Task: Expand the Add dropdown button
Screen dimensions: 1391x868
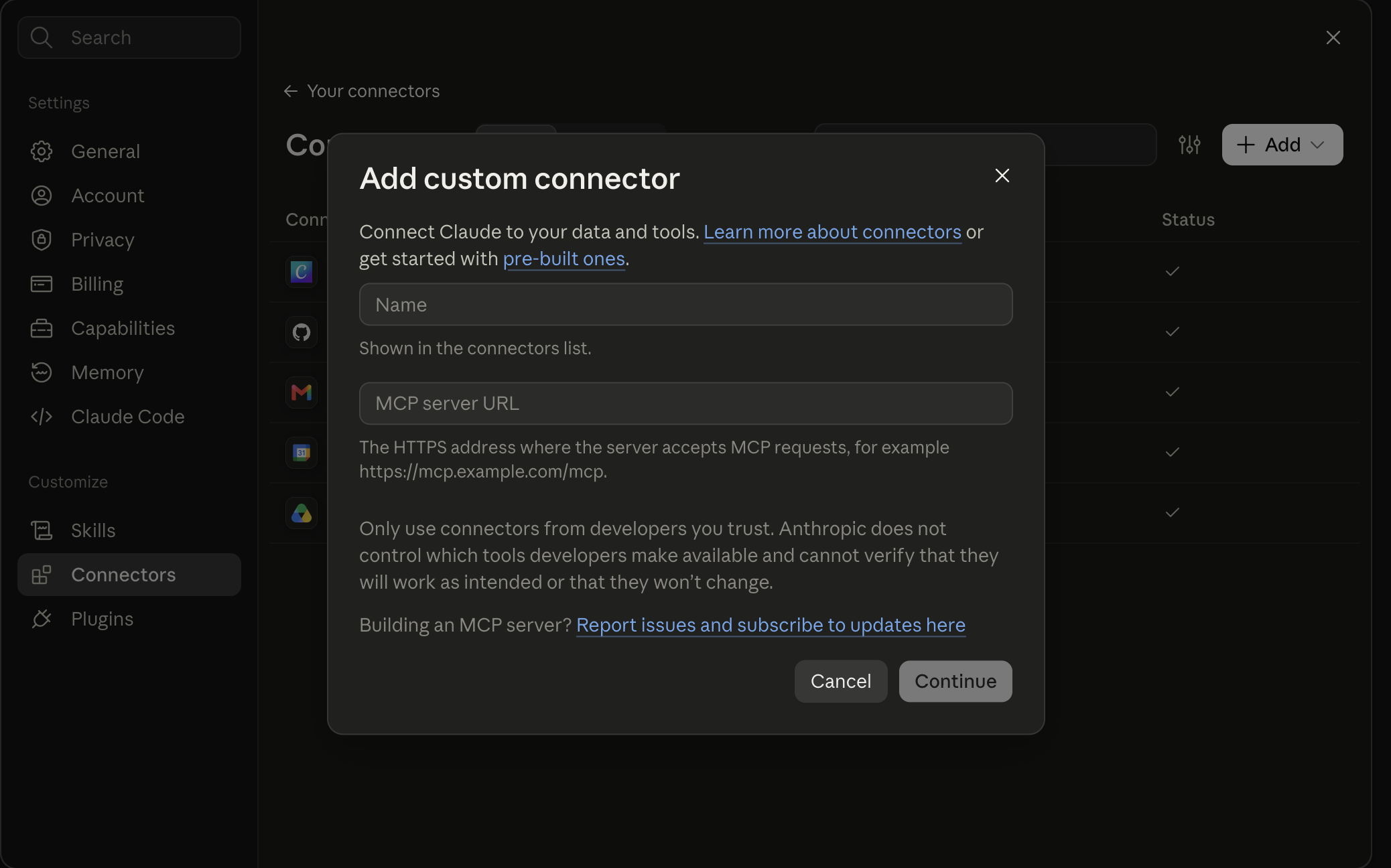Action: pyautogui.click(x=1282, y=145)
